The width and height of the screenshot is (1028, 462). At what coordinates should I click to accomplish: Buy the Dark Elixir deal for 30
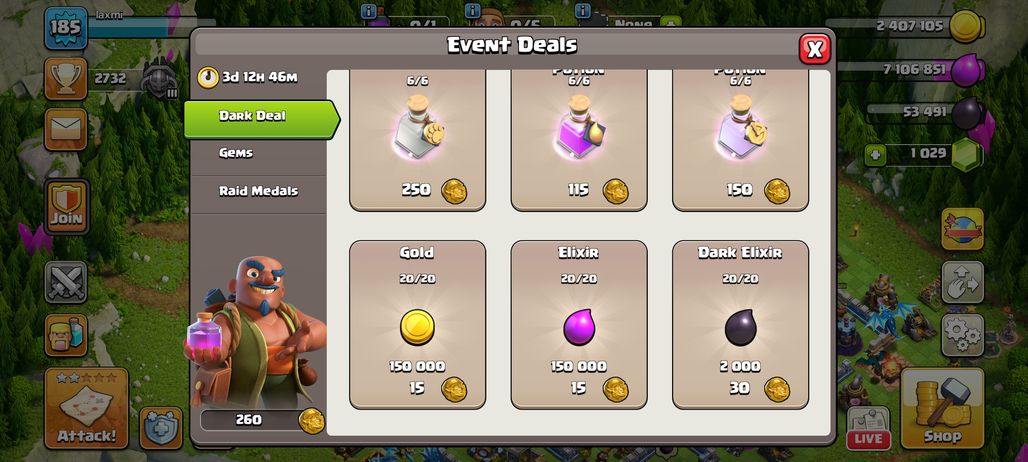click(x=741, y=324)
